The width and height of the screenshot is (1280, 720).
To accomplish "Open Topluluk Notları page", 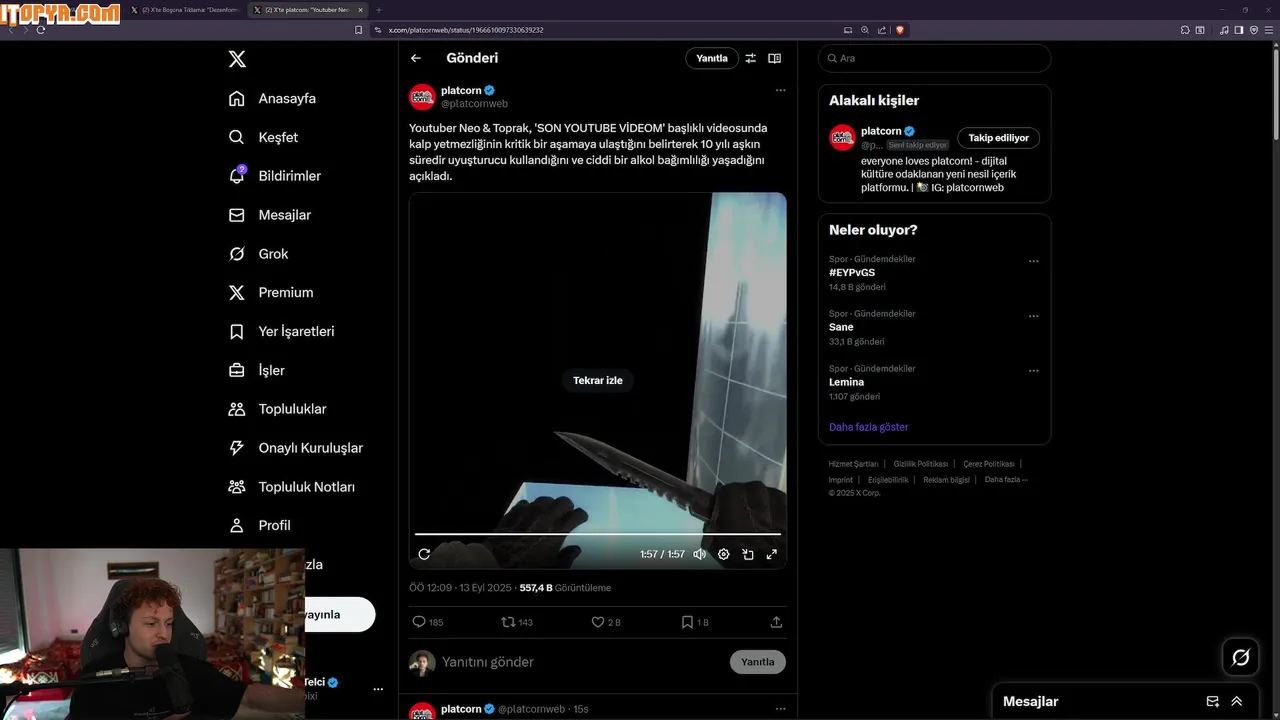I will [291, 487].
